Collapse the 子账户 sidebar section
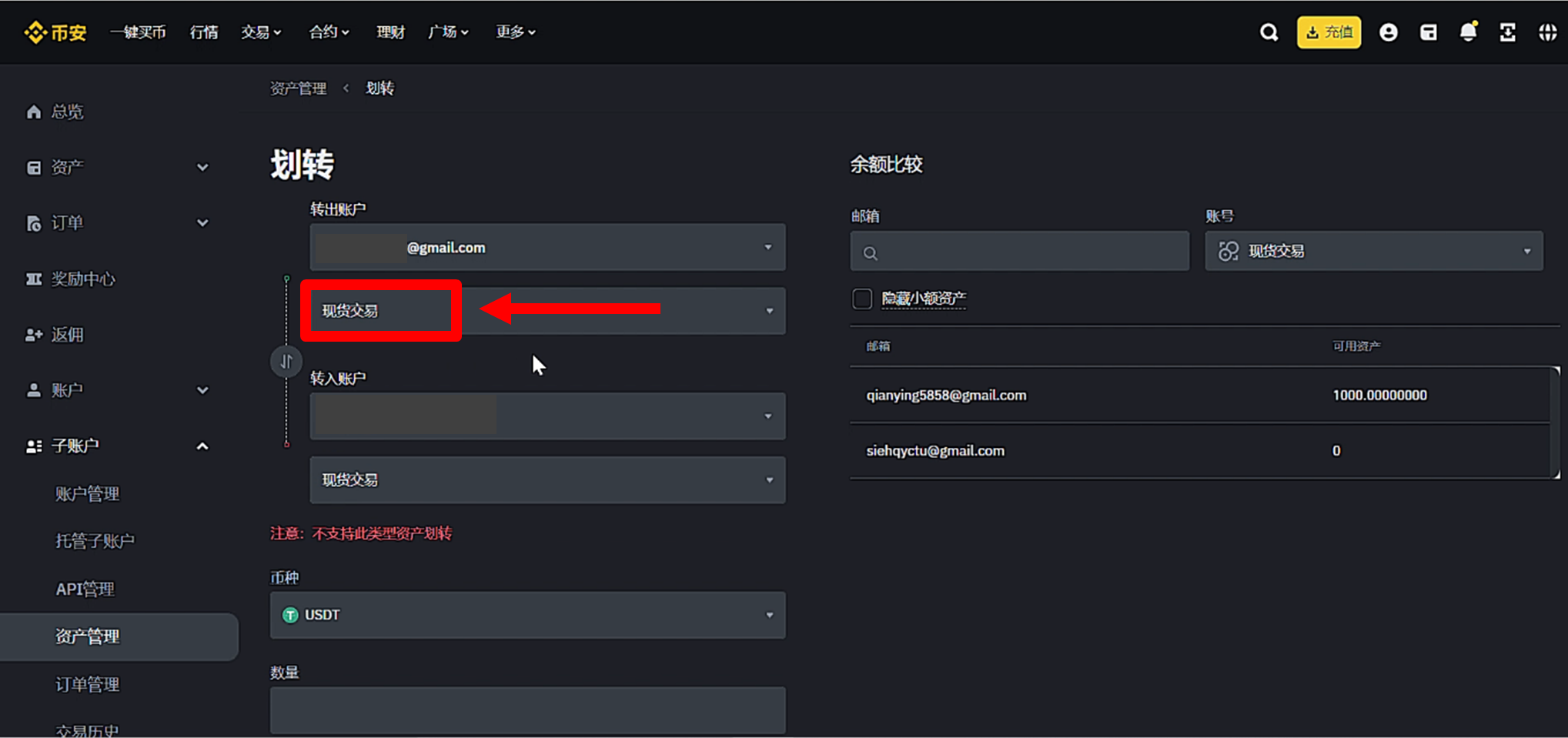1568x738 pixels. tap(202, 446)
